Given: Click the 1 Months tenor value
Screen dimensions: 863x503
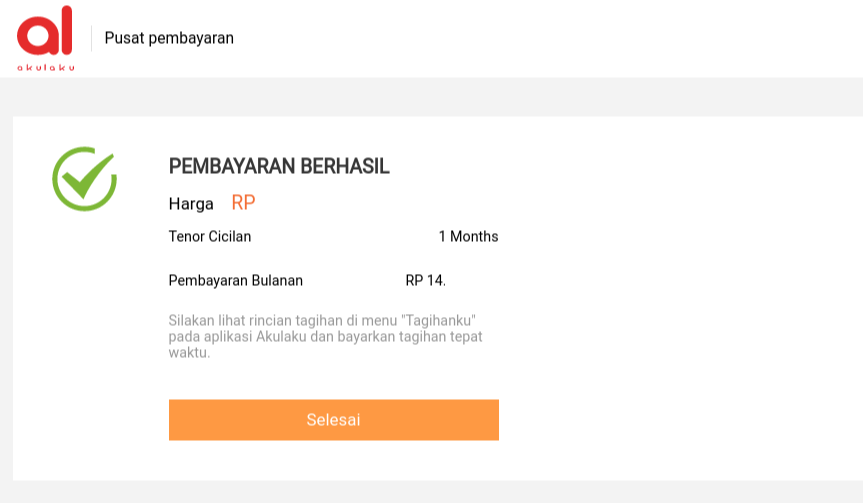Looking at the screenshot, I should (x=468, y=237).
